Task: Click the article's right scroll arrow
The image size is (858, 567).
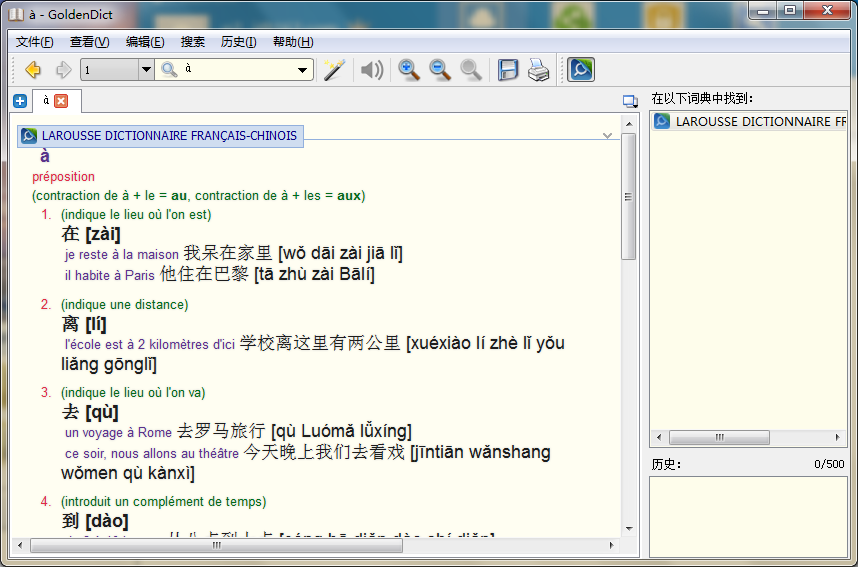Action: point(612,545)
